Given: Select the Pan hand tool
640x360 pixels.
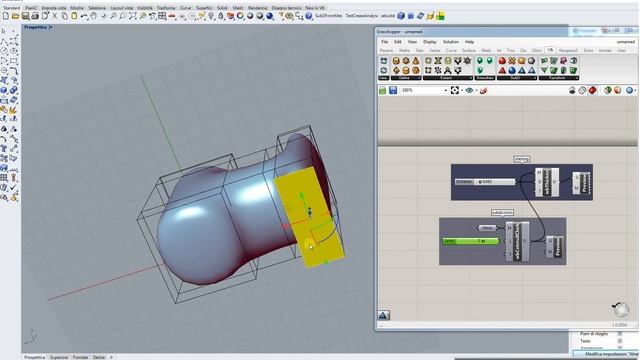Looking at the screenshot, I should point(94,16).
